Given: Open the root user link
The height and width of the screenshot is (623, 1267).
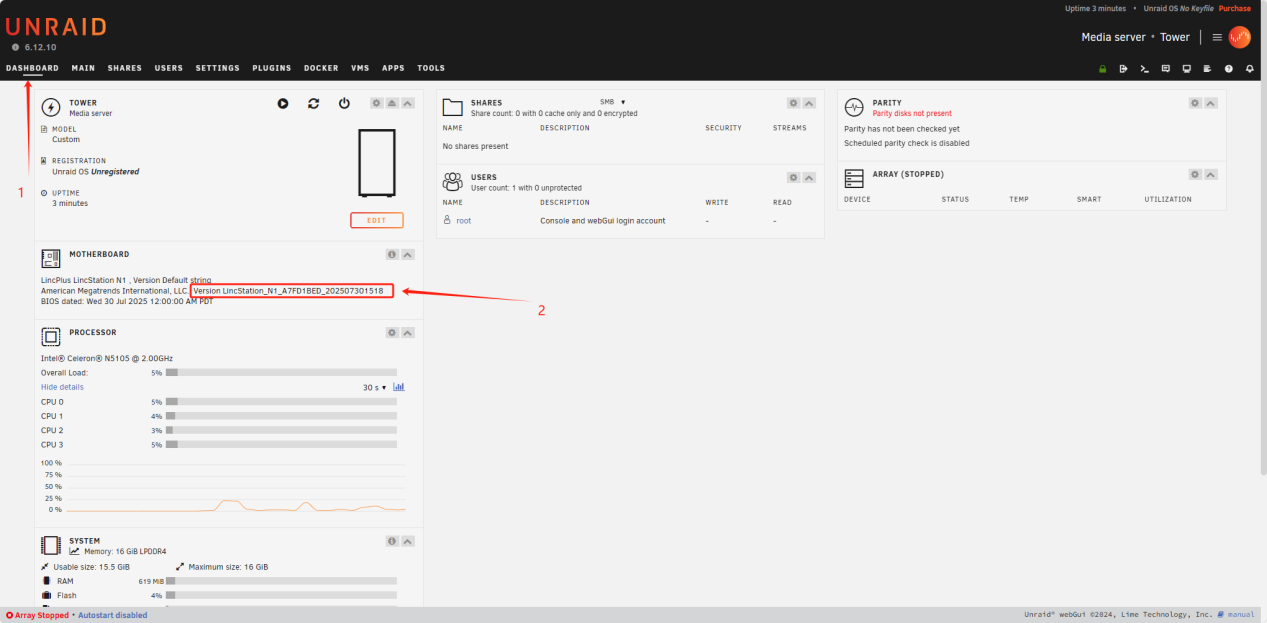Looking at the screenshot, I should [463, 220].
